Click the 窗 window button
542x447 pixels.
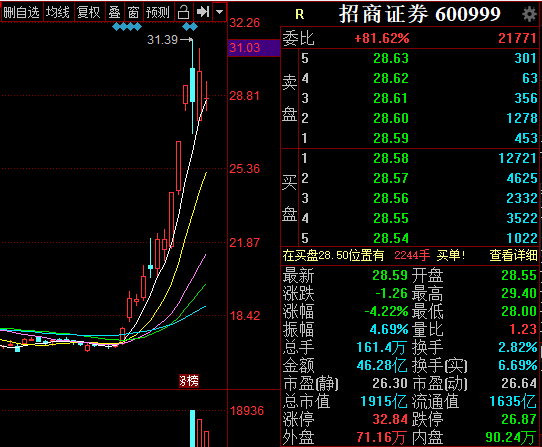tap(133, 12)
